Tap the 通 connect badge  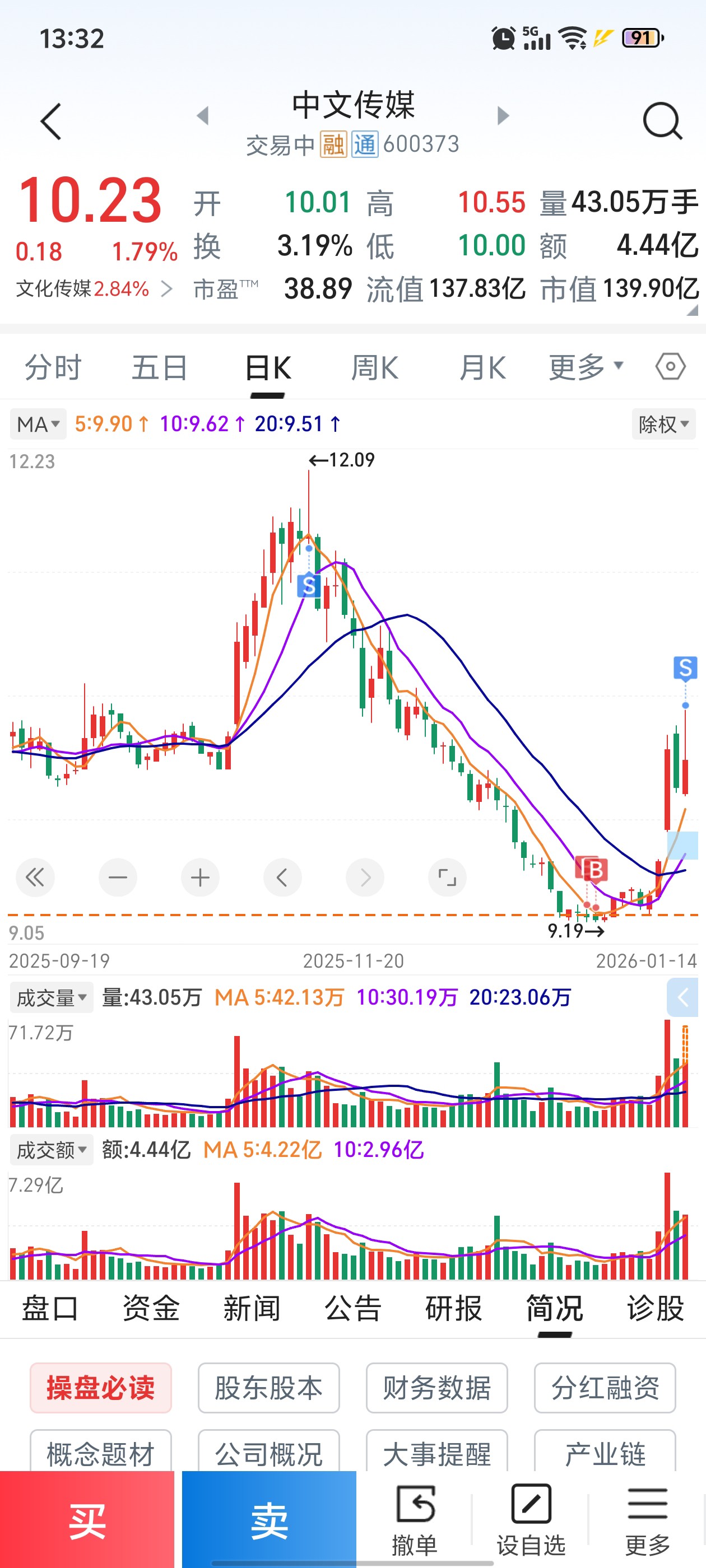click(x=365, y=144)
